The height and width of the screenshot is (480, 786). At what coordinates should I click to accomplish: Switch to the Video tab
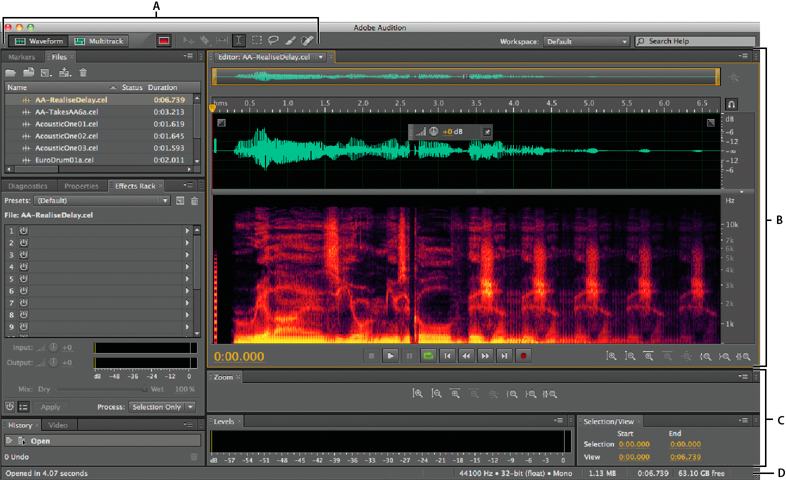pos(58,425)
